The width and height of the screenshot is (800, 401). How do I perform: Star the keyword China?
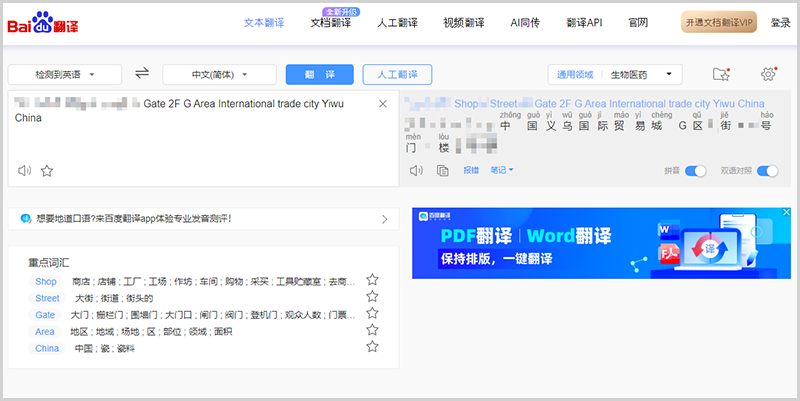[372, 347]
